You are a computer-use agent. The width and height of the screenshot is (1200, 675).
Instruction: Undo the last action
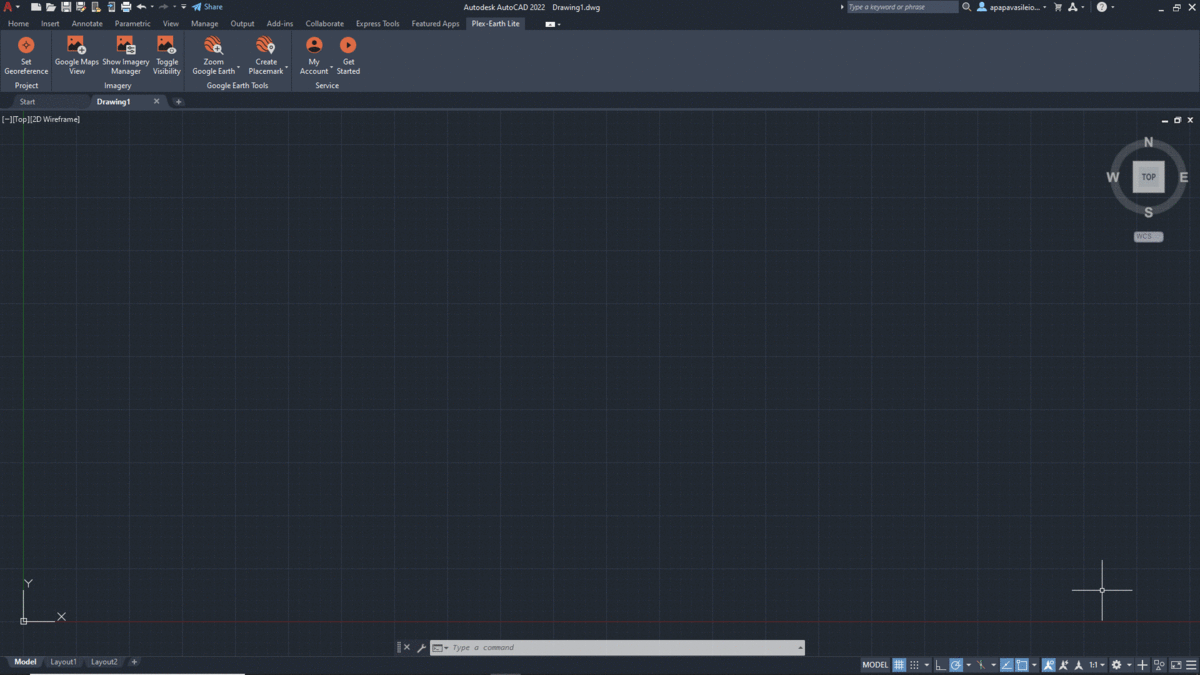pyautogui.click(x=141, y=7)
